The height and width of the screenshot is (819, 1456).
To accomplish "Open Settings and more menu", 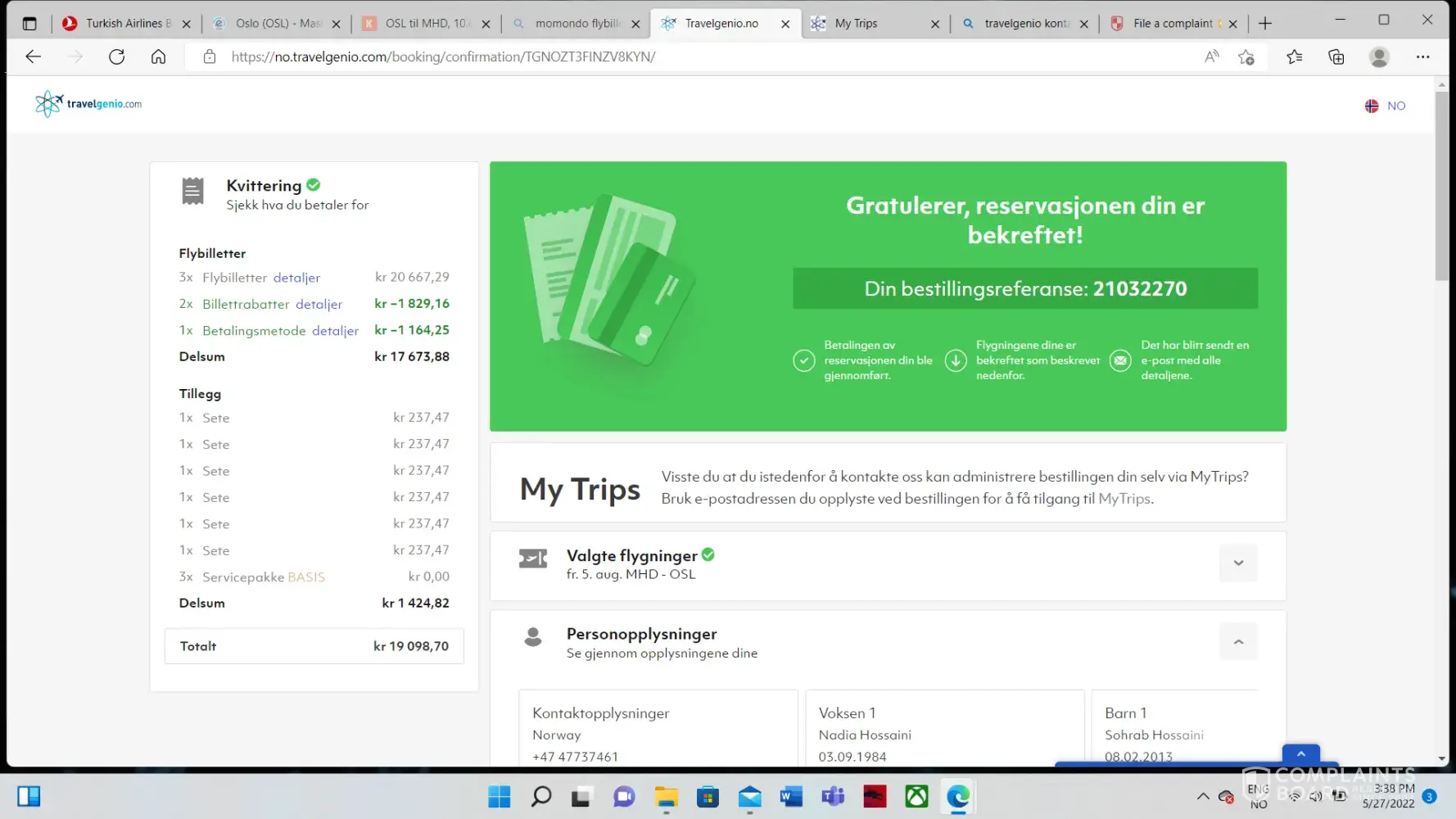I will click(1422, 57).
